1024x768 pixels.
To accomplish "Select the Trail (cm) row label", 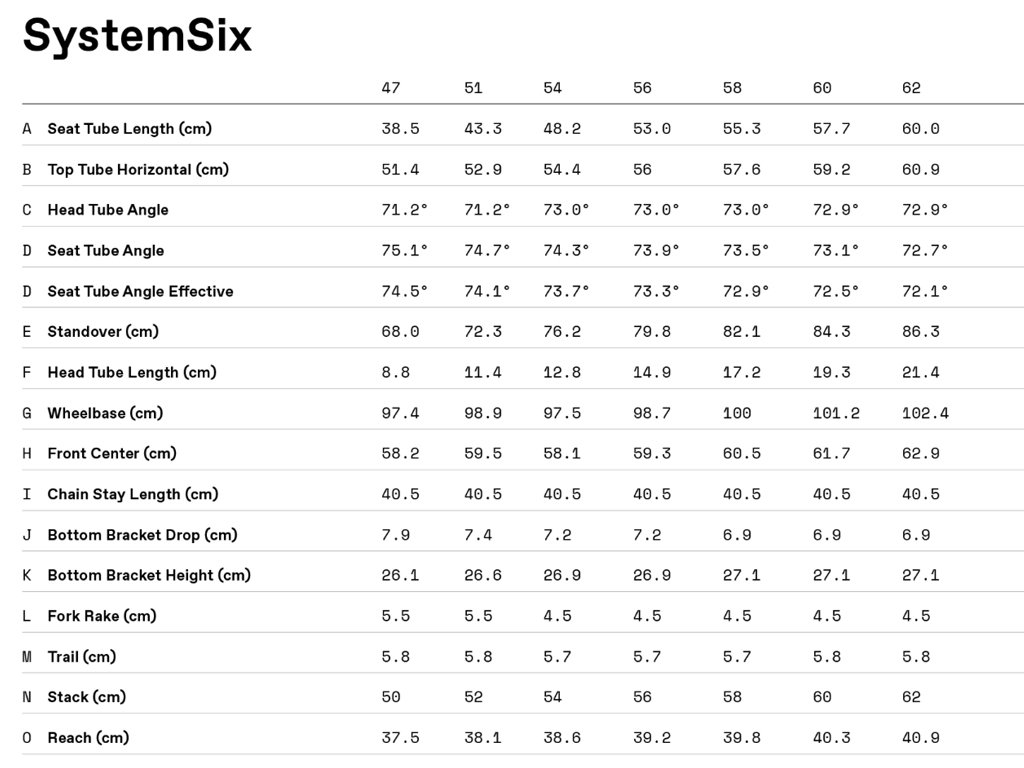I will pyautogui.click(x=82, y=657).
